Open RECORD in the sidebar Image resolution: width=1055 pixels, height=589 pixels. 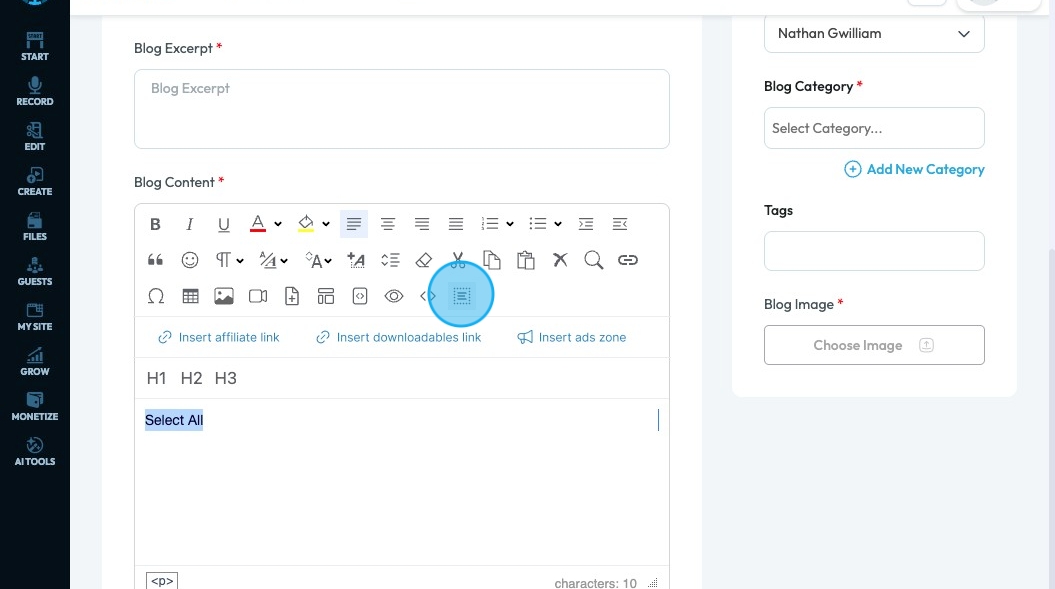pyautogui.click(x=35, y=92)
